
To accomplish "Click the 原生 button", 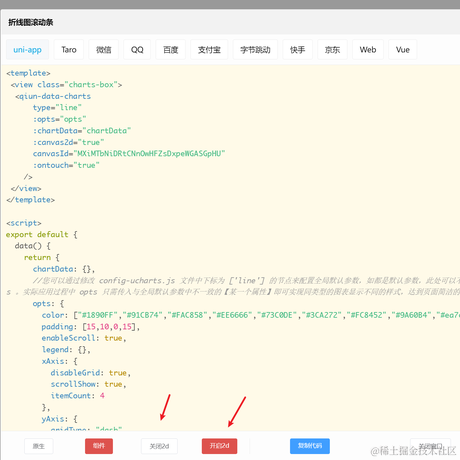I will (x=39, y=446).
